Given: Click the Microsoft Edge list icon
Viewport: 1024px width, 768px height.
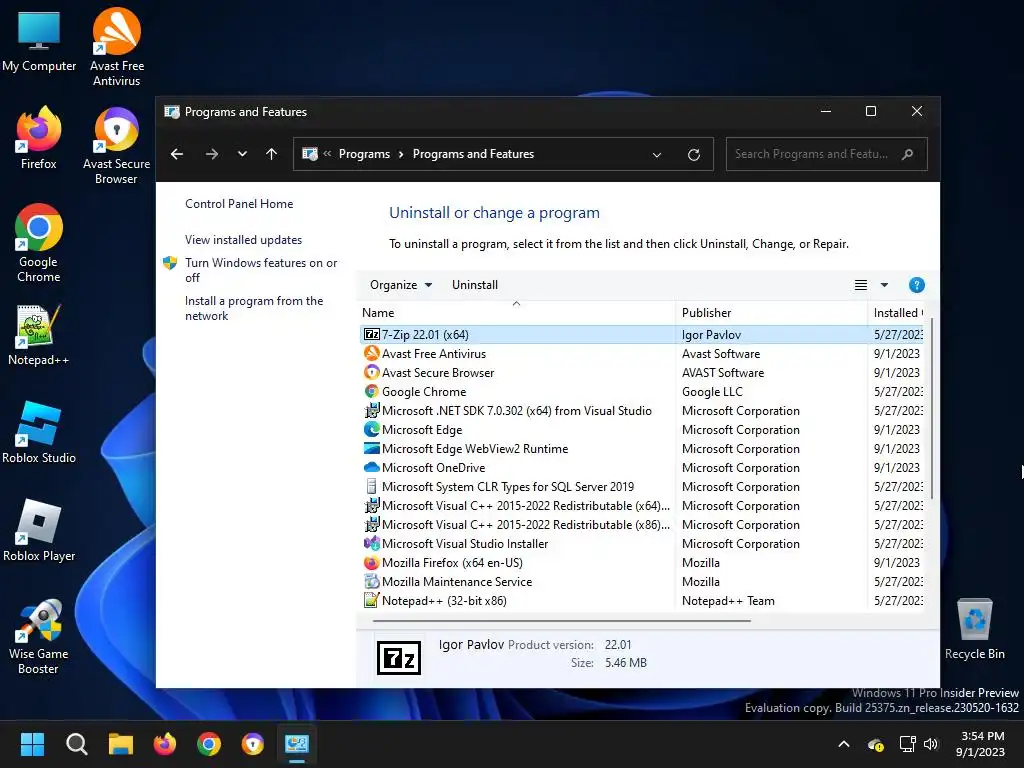Looking at the screenshot, I should point(372,429).
